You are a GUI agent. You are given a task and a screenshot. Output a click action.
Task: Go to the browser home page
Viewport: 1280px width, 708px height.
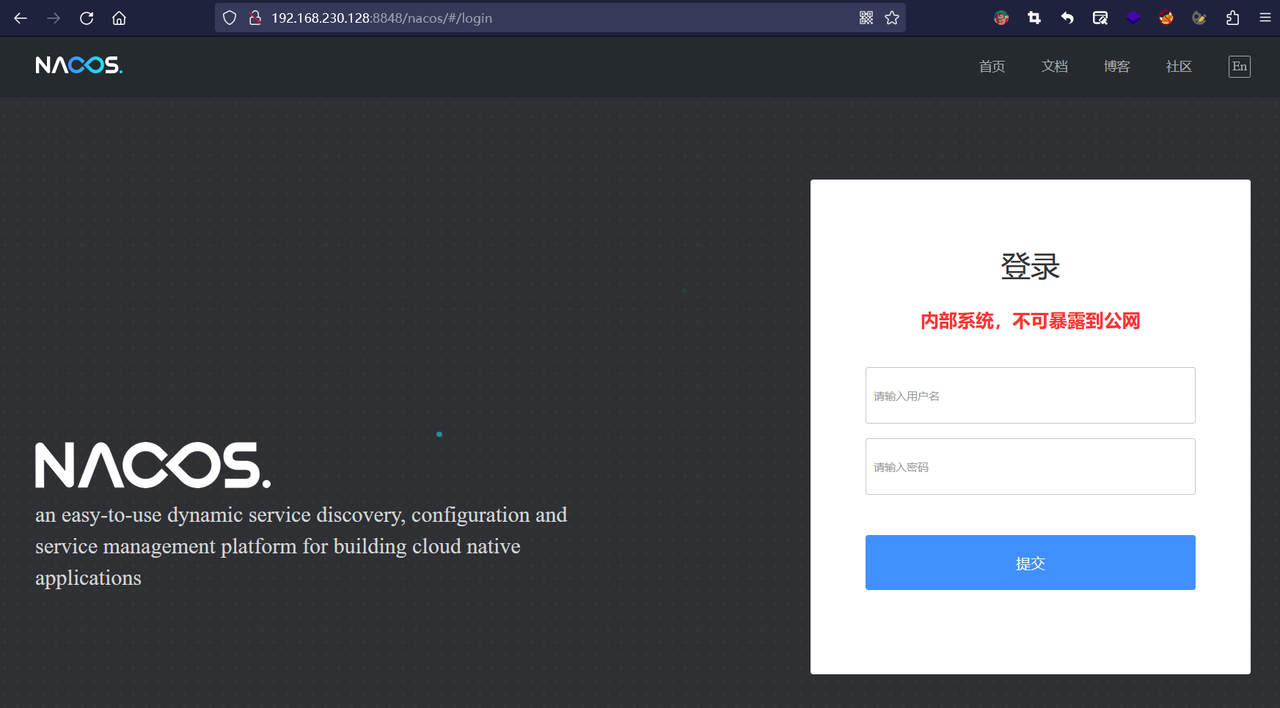pos(119,18)
